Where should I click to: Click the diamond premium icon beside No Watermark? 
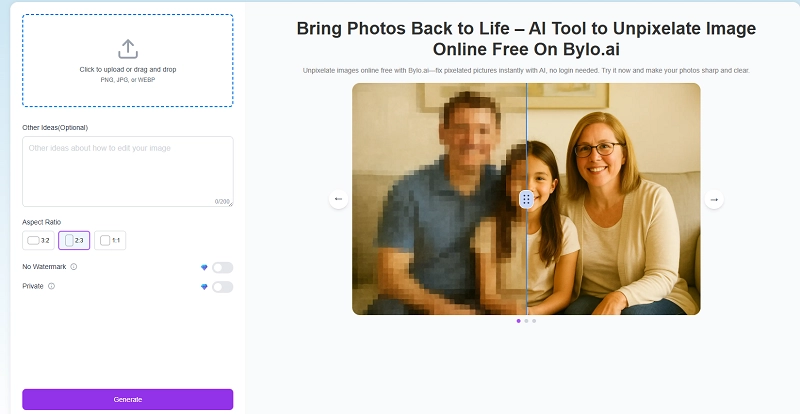coord(204,267)
